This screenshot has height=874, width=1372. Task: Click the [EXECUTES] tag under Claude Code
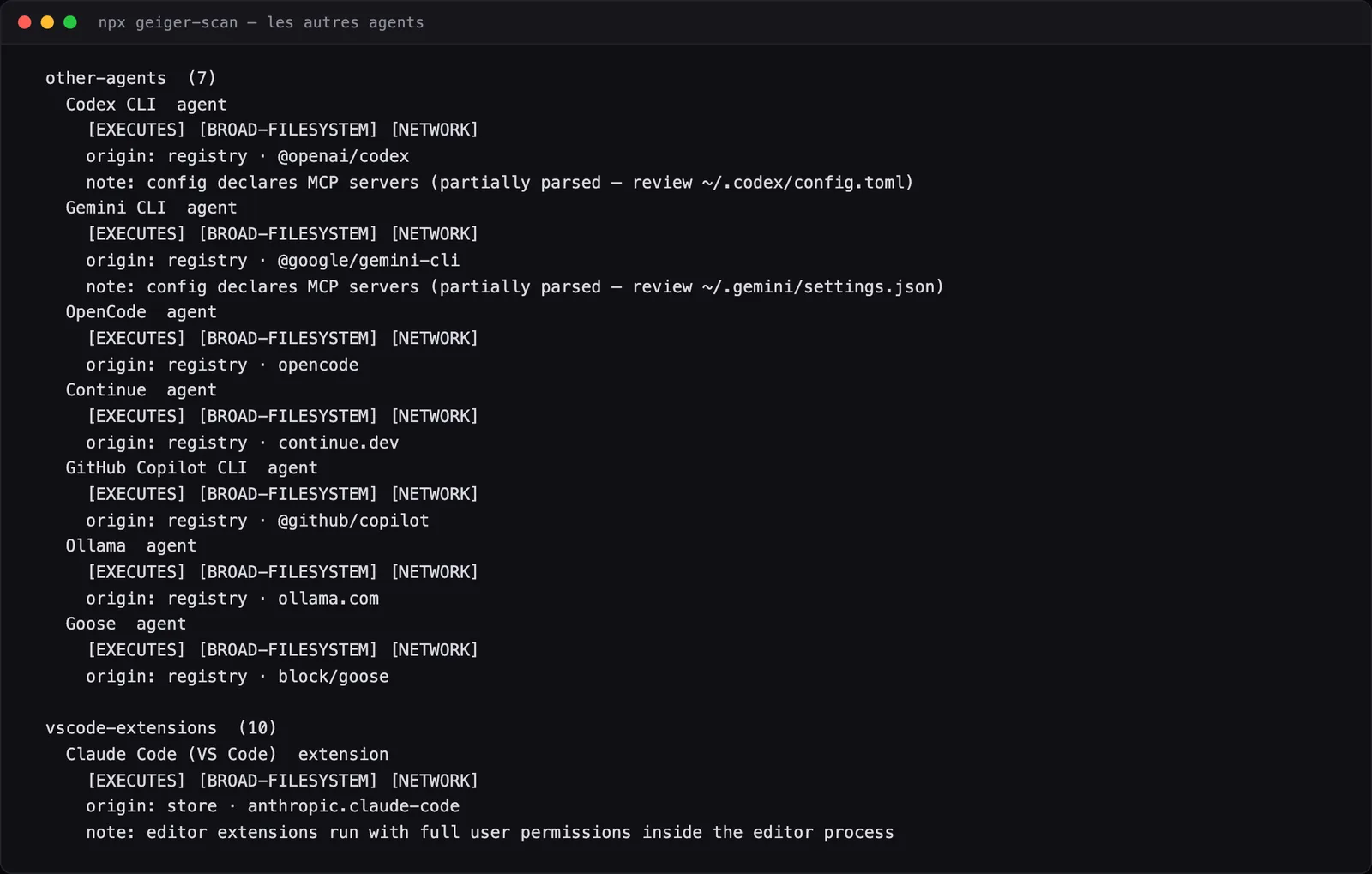click(x=136, y=781)
